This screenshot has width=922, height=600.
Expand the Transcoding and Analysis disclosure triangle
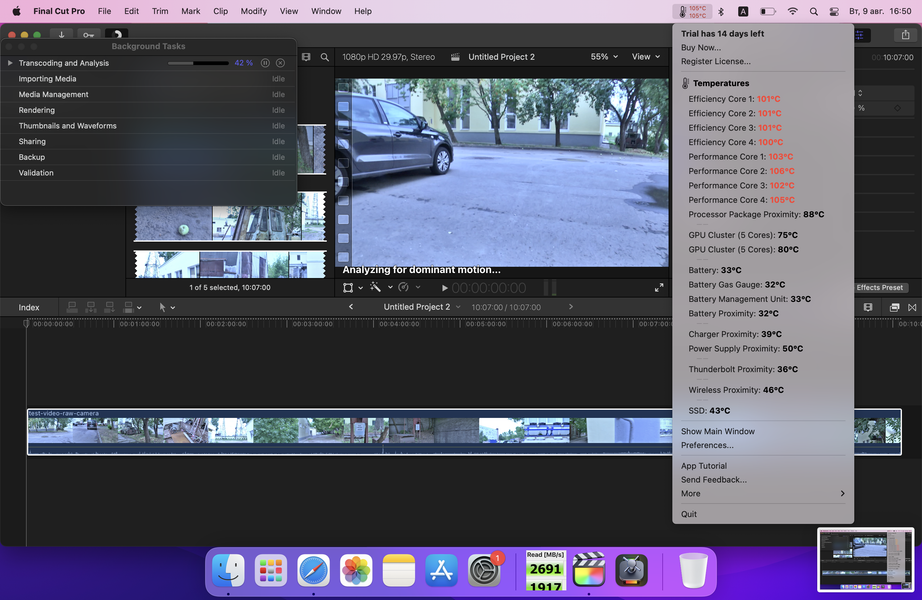pyautogui.click(x=10, y=63)
